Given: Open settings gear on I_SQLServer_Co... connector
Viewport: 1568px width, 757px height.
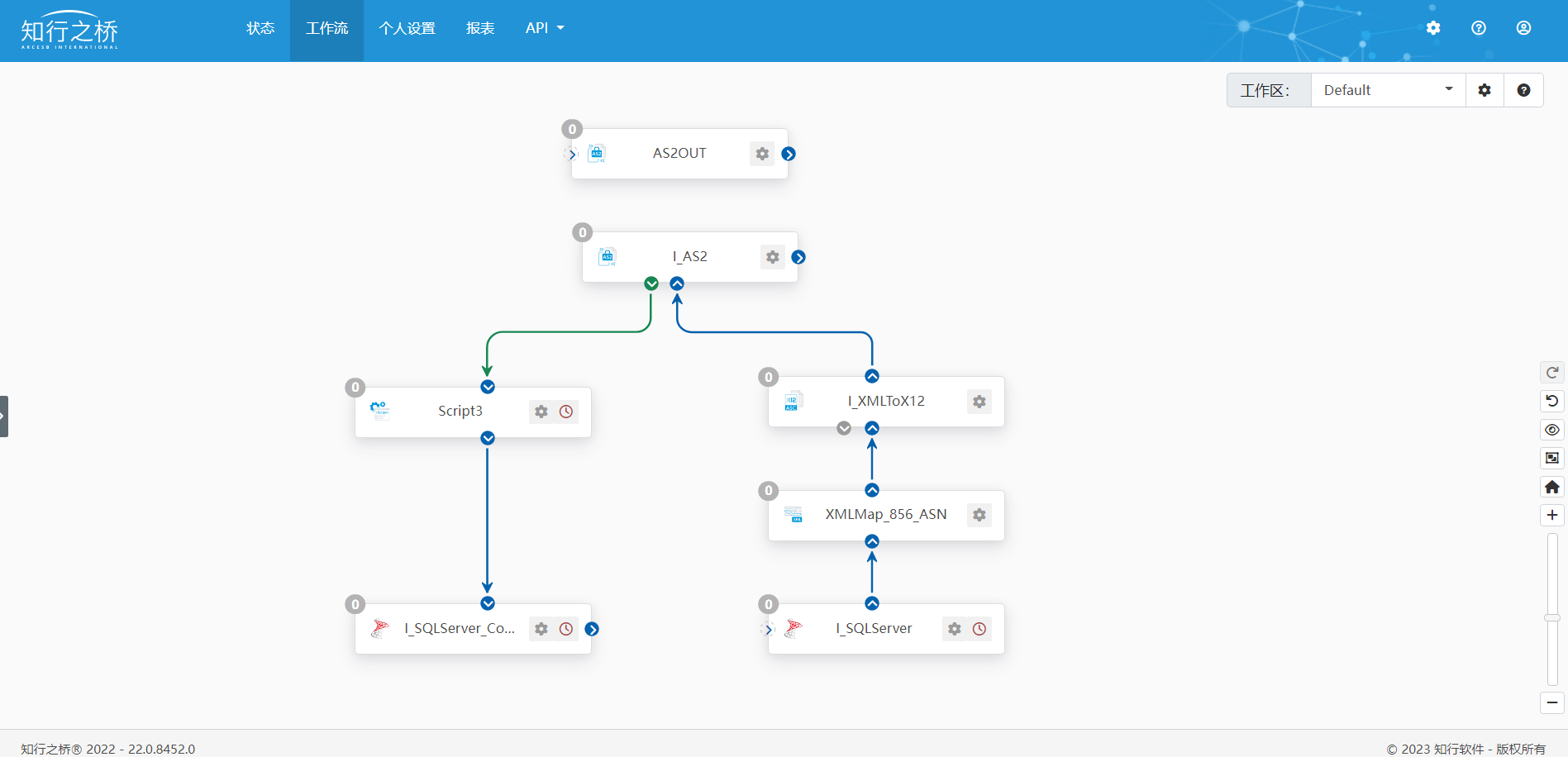Looking at the screenshot, I should (x=541, y=629).
